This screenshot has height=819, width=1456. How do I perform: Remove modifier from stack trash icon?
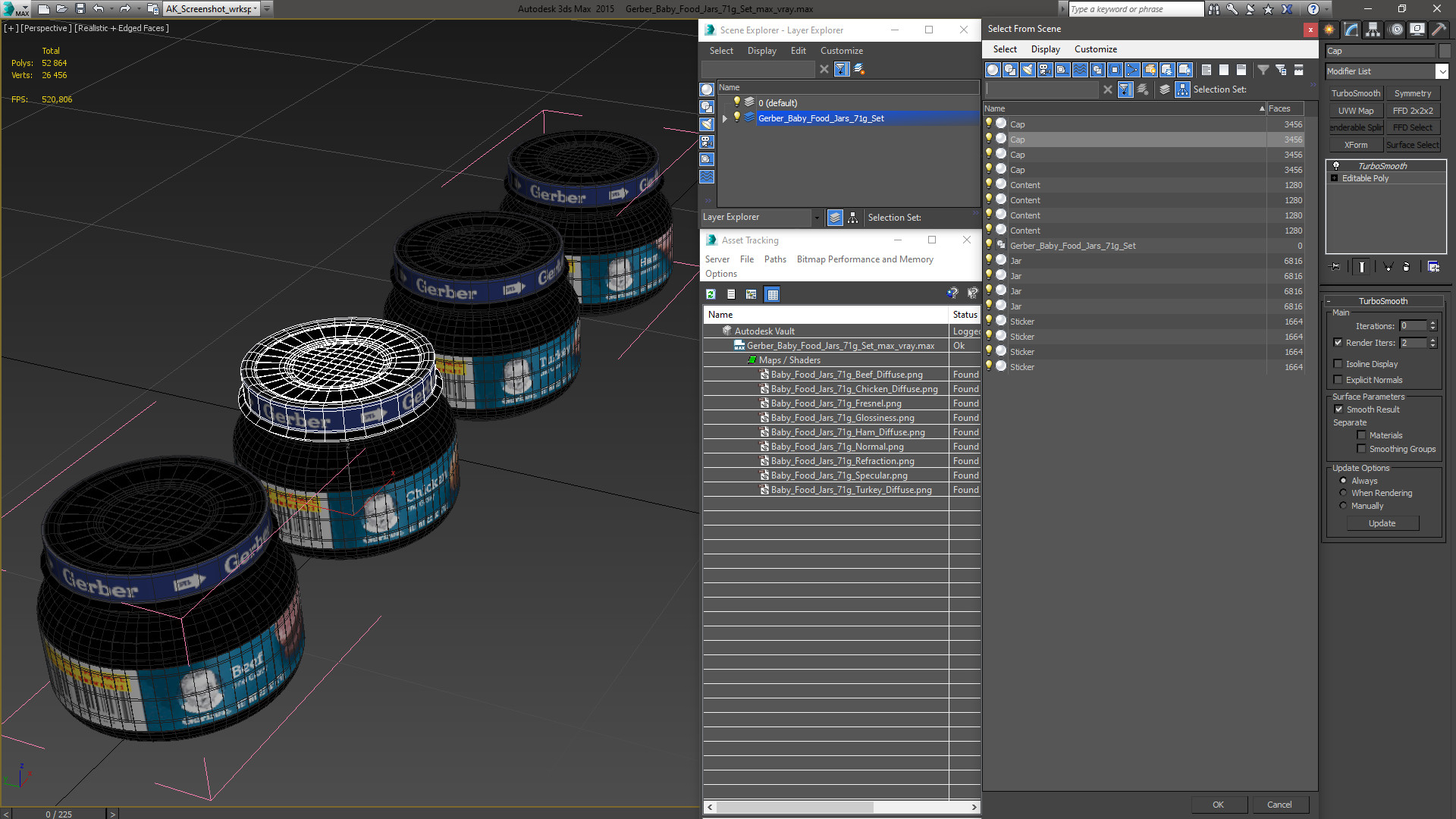[1407, 267]
